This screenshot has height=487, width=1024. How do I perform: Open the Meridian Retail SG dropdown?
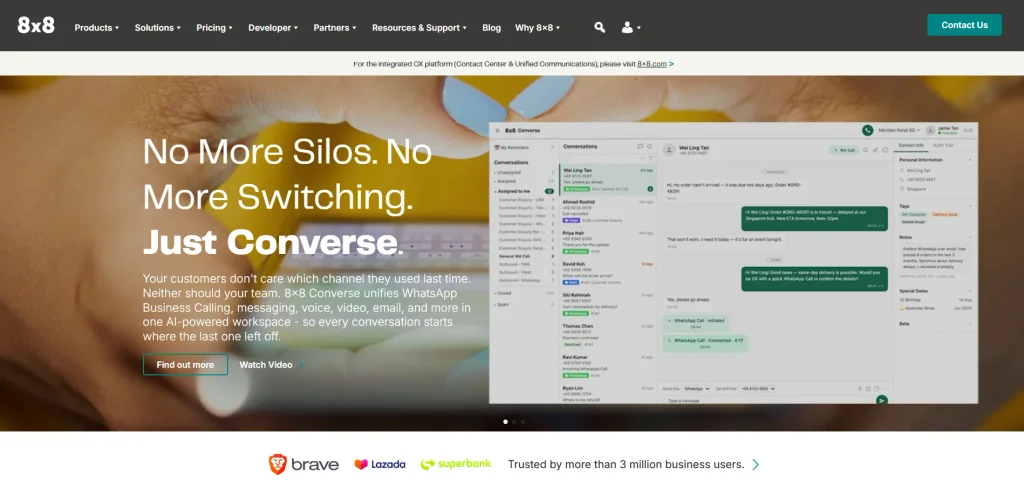(x=899, y=131)
